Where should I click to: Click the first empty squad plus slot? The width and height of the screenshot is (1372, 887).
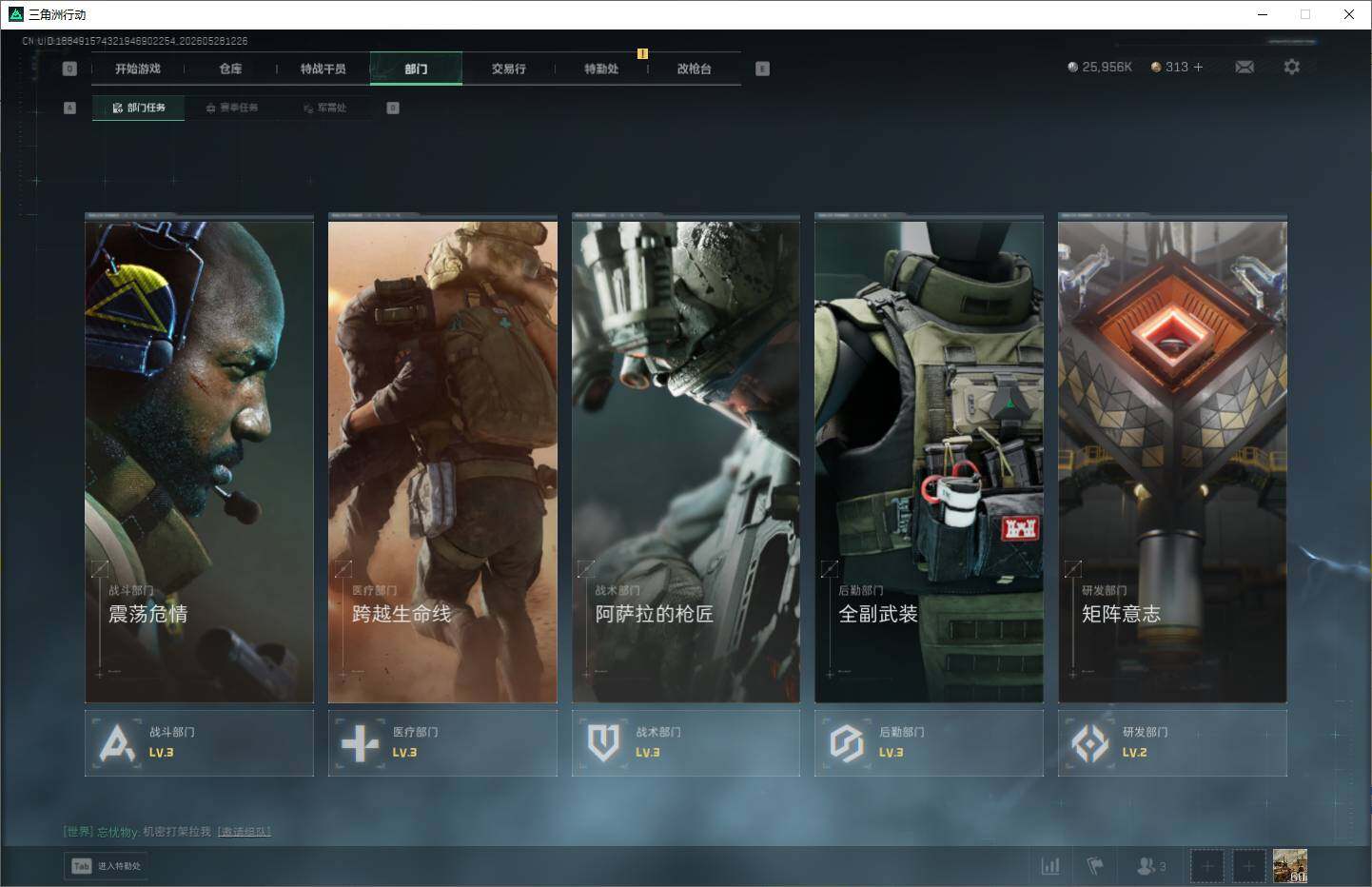pos(1206,866)
